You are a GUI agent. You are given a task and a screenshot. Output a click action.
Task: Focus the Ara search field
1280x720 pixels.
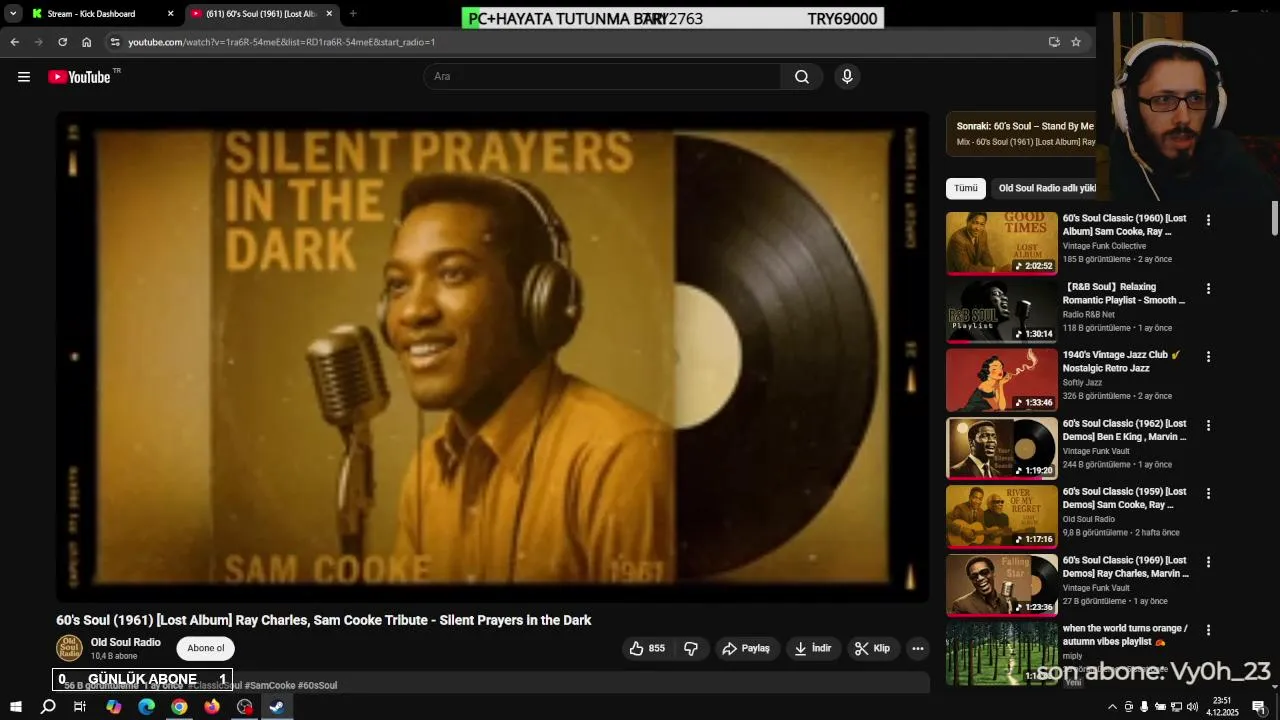coord(603,77)
